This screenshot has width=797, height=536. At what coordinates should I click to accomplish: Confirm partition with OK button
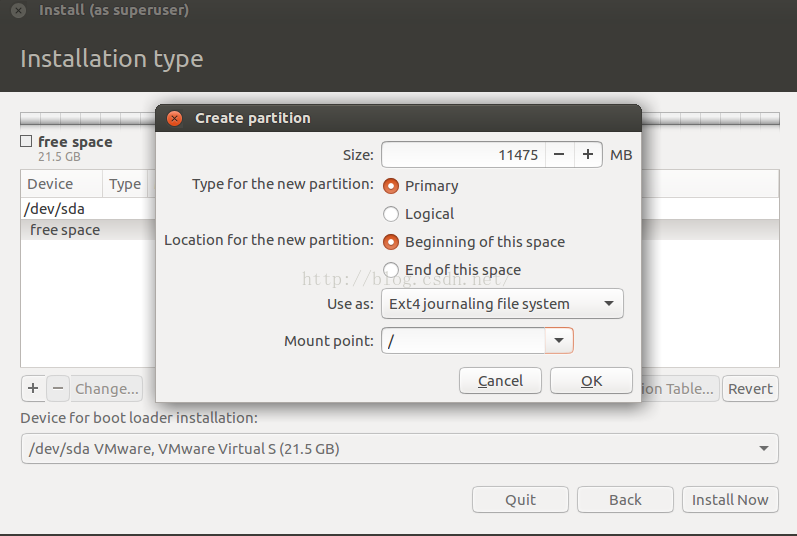(x=591, y=381)
